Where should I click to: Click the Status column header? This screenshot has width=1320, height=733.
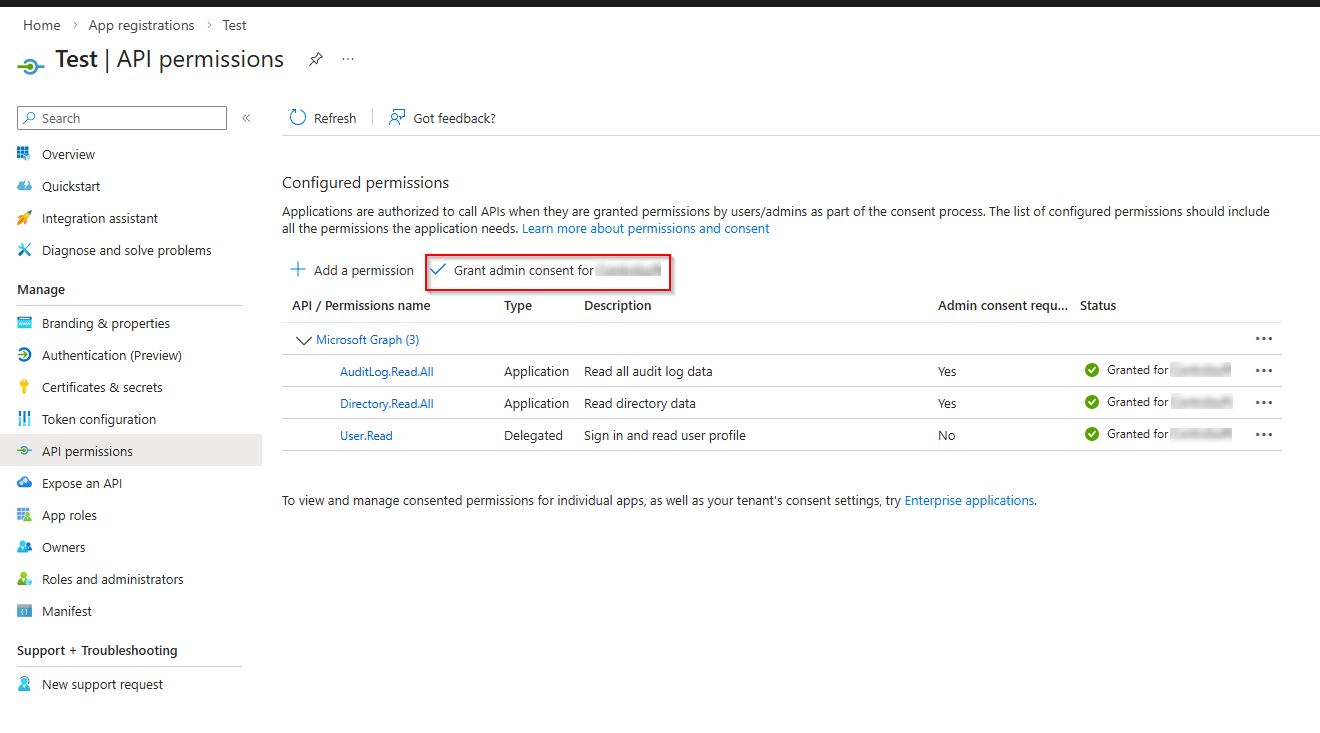coord(1098,306)
